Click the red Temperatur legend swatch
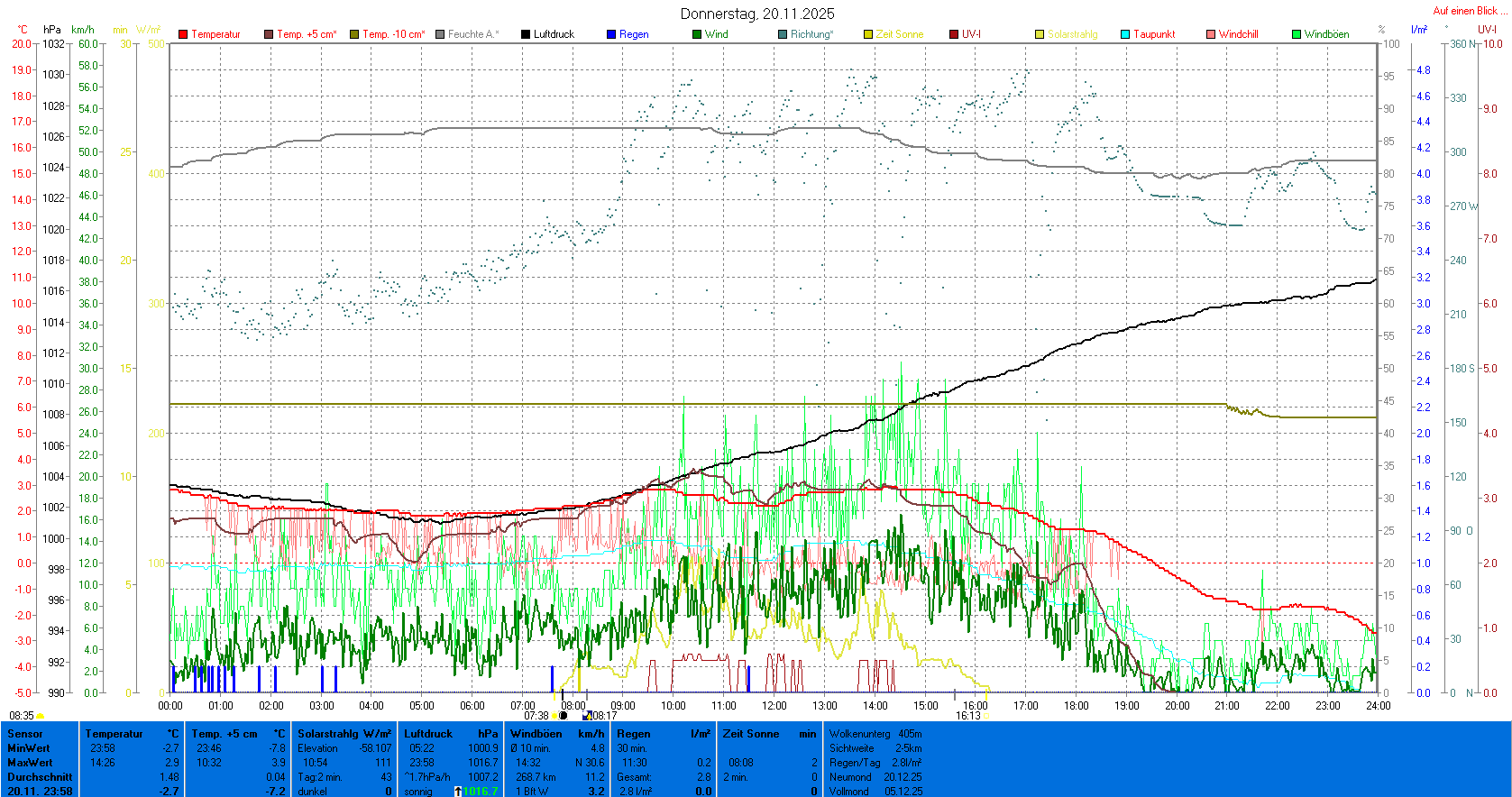 [183, 34]
